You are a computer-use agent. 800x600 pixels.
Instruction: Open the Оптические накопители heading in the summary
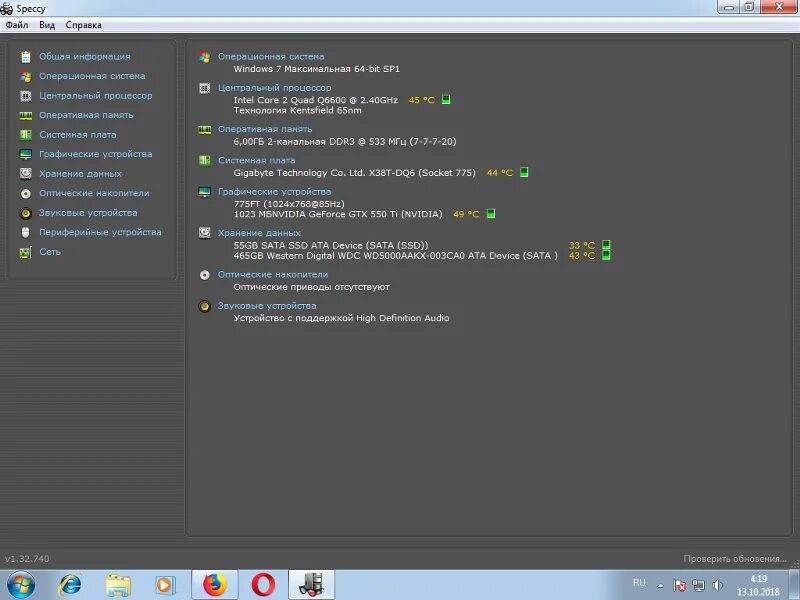point(273,274)
